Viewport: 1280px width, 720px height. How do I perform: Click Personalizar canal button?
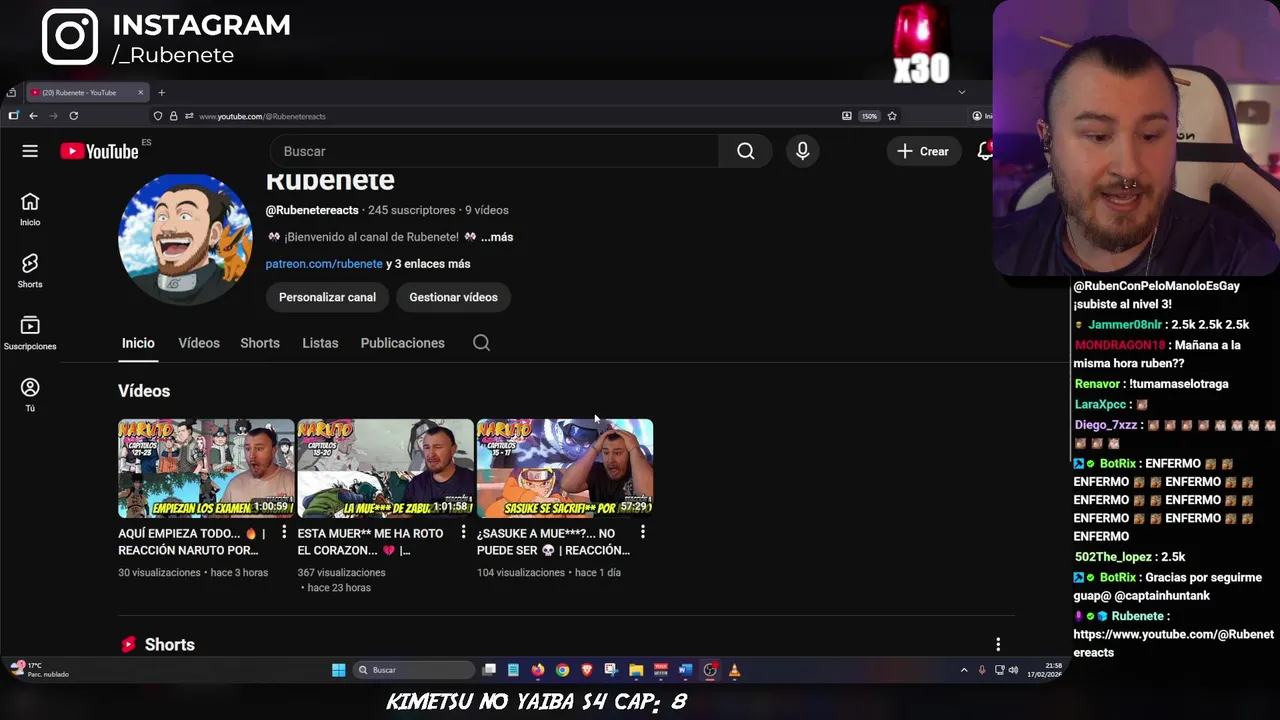click(327, 297)
